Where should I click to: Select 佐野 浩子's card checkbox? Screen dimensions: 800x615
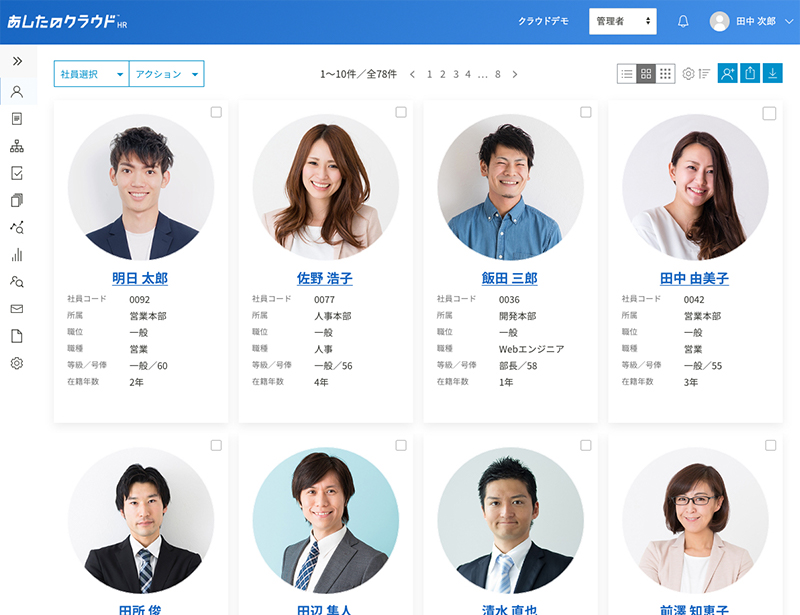pyautogui.click(x=401, y=113)
